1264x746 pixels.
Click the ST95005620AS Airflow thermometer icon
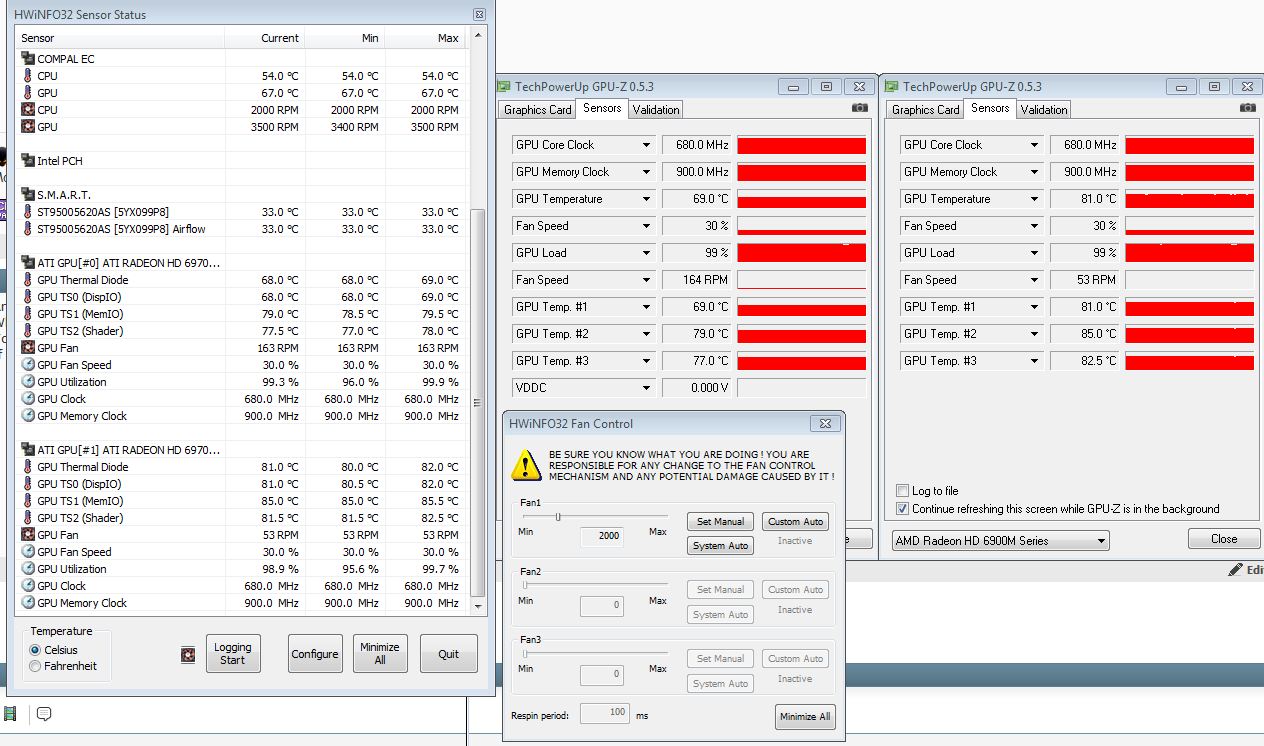click(x=28, y=229)
